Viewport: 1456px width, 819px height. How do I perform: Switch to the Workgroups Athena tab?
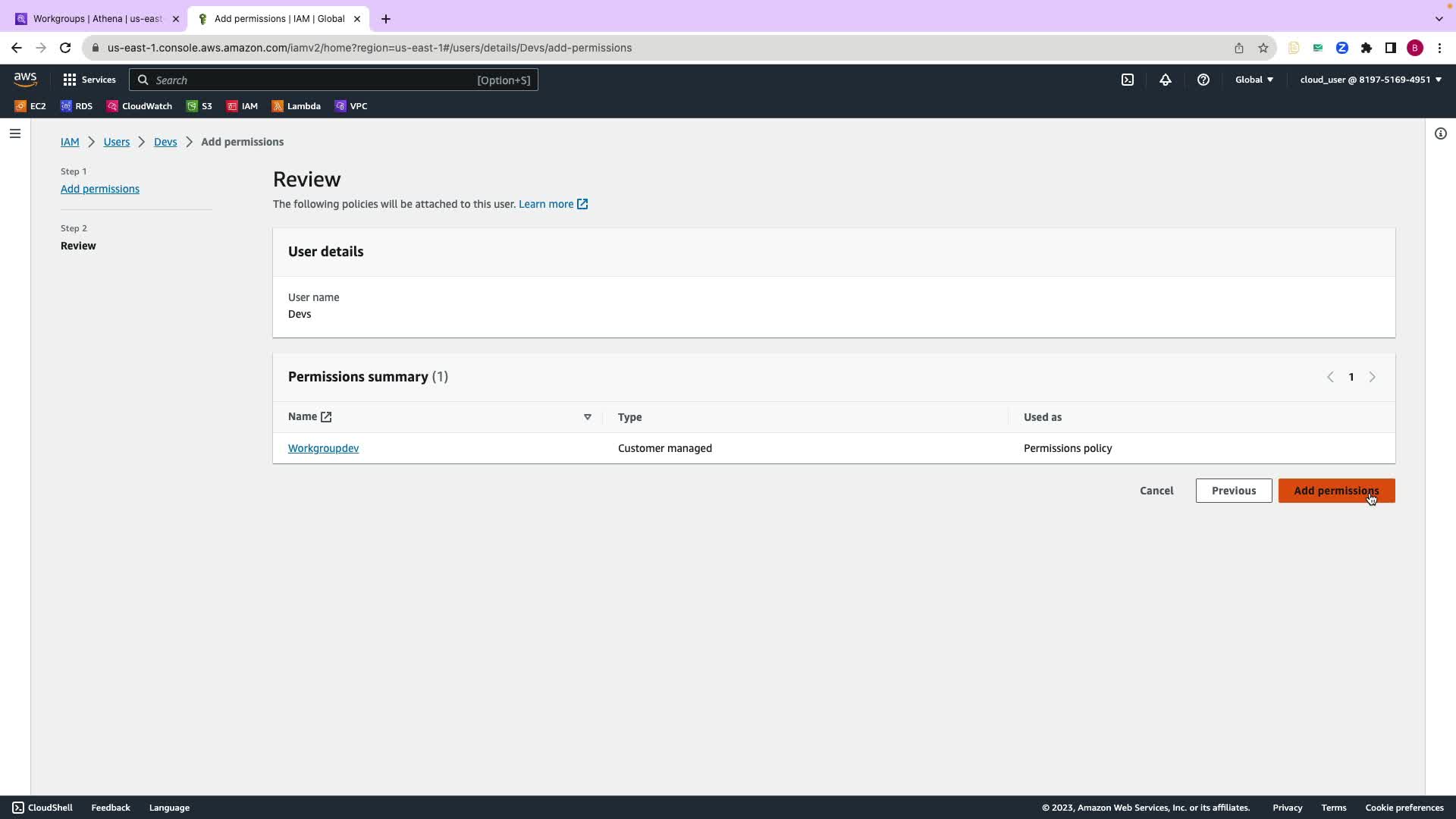click(97, 19)
